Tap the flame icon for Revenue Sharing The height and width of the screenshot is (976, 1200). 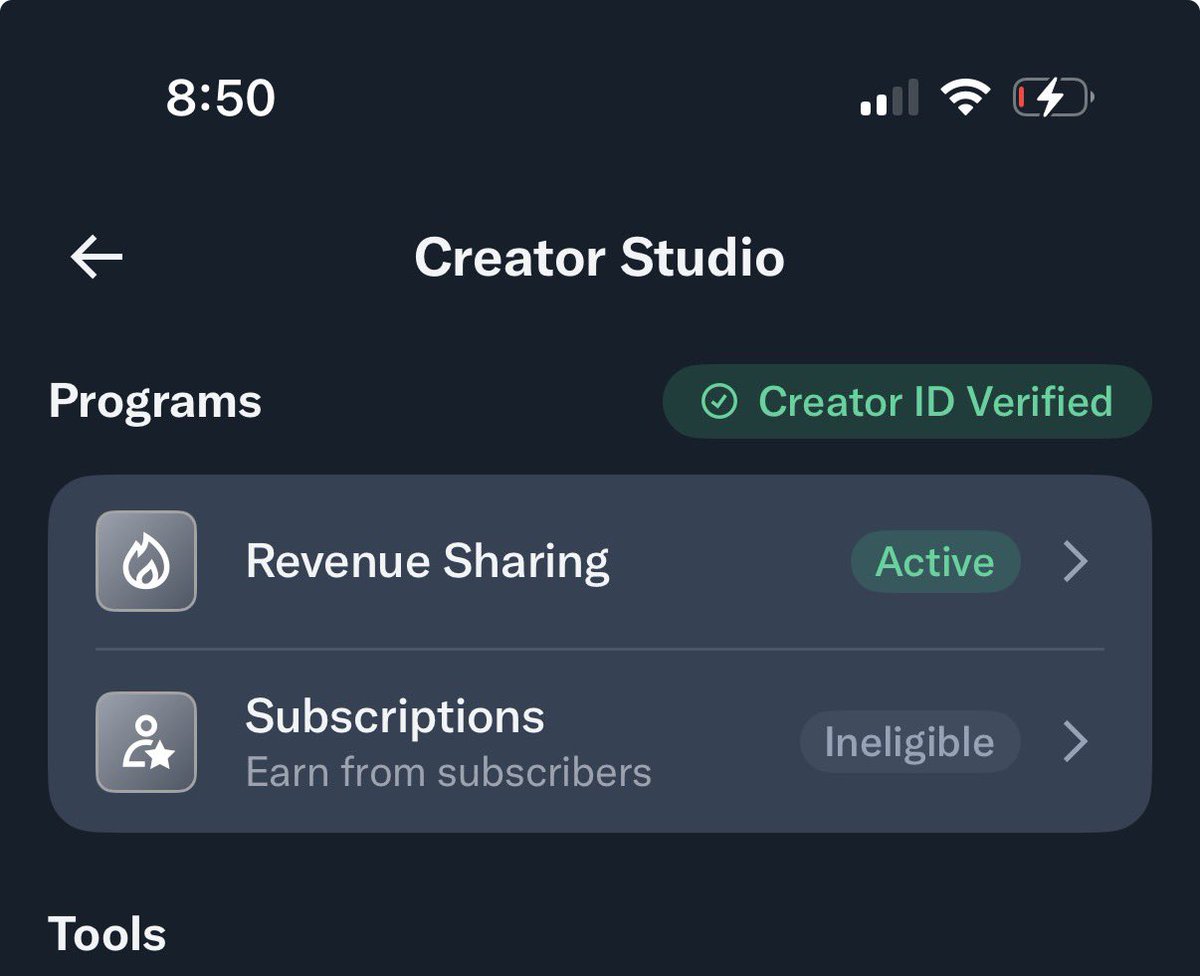click(145, 561)
